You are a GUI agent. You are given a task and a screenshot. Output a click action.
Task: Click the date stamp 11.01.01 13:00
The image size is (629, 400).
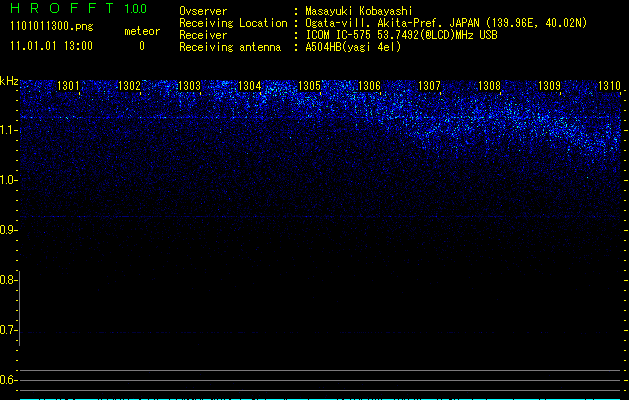click(x=51, y=46)
